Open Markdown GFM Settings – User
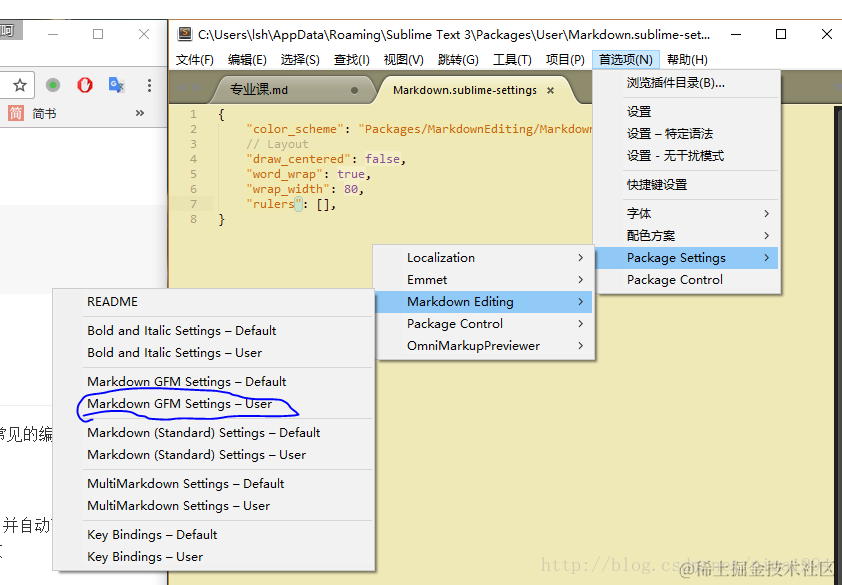Screen dimensions: 842x585 coord(214,404)
